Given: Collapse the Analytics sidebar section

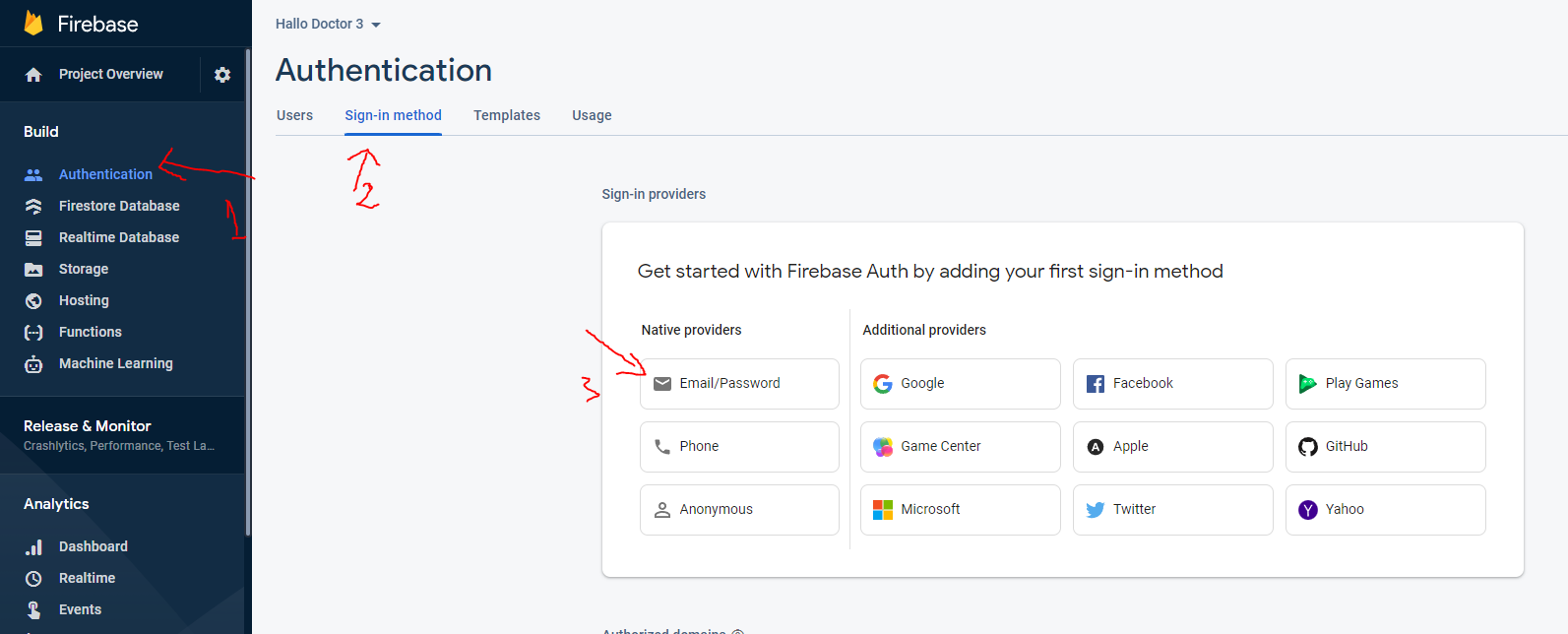Looking at the screenshot, I should [x=56, y=504].
